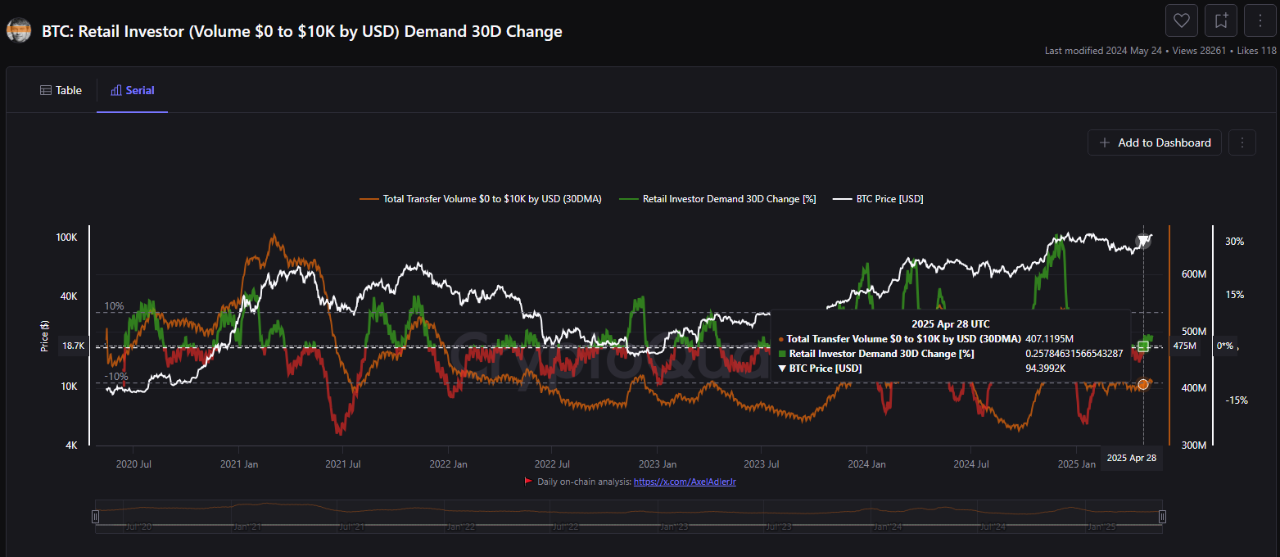Click the bar chart icon in the Serial tab
Viewport: 1280px width, 557px height.
tap(115, 90)
